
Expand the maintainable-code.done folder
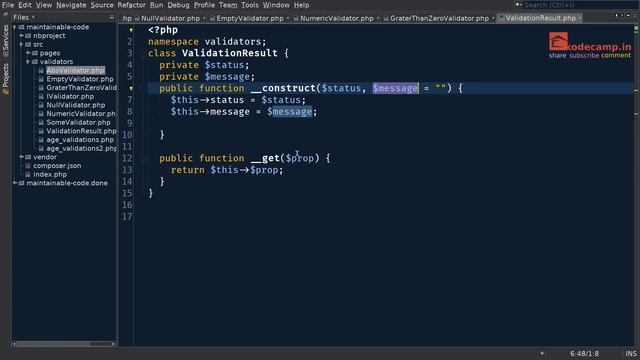pos(15,183)
